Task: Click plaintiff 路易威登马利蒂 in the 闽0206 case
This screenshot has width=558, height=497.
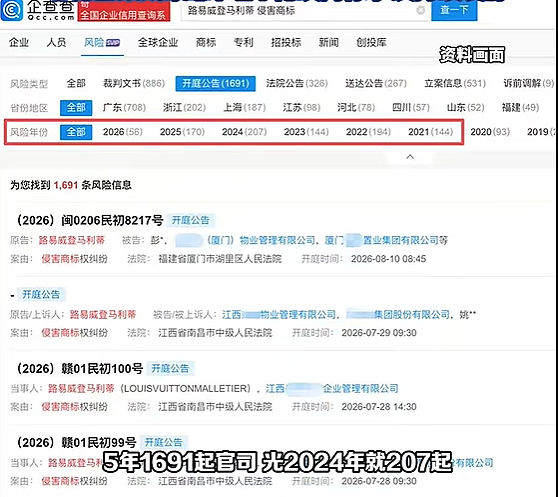Action: (x=72, y=240)
